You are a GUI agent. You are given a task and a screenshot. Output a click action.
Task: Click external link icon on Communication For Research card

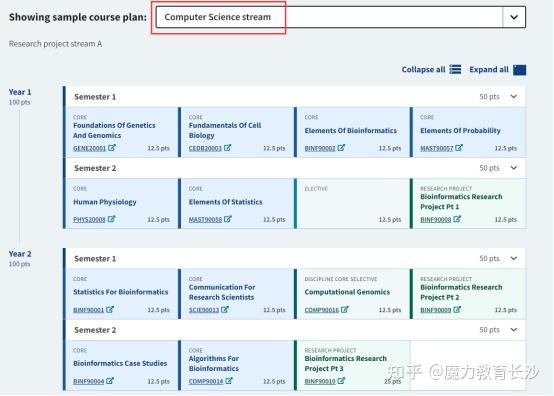(225, 309)
